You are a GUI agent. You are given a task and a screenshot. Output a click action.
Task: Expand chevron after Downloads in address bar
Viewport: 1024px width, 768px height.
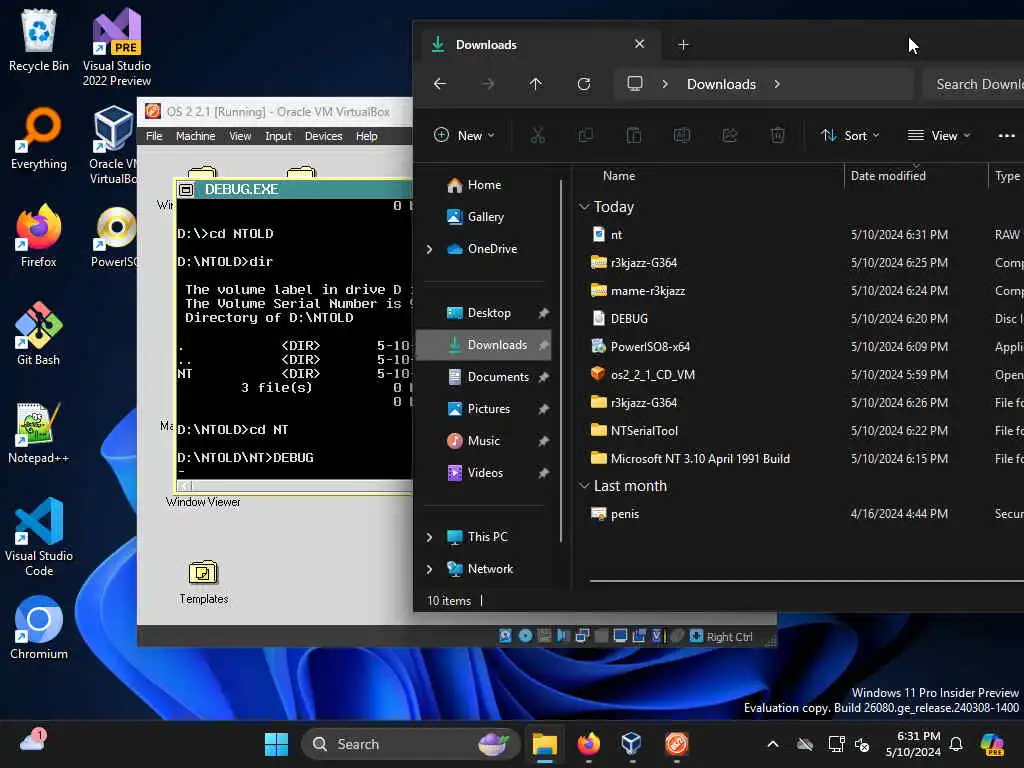pos(777,84)
